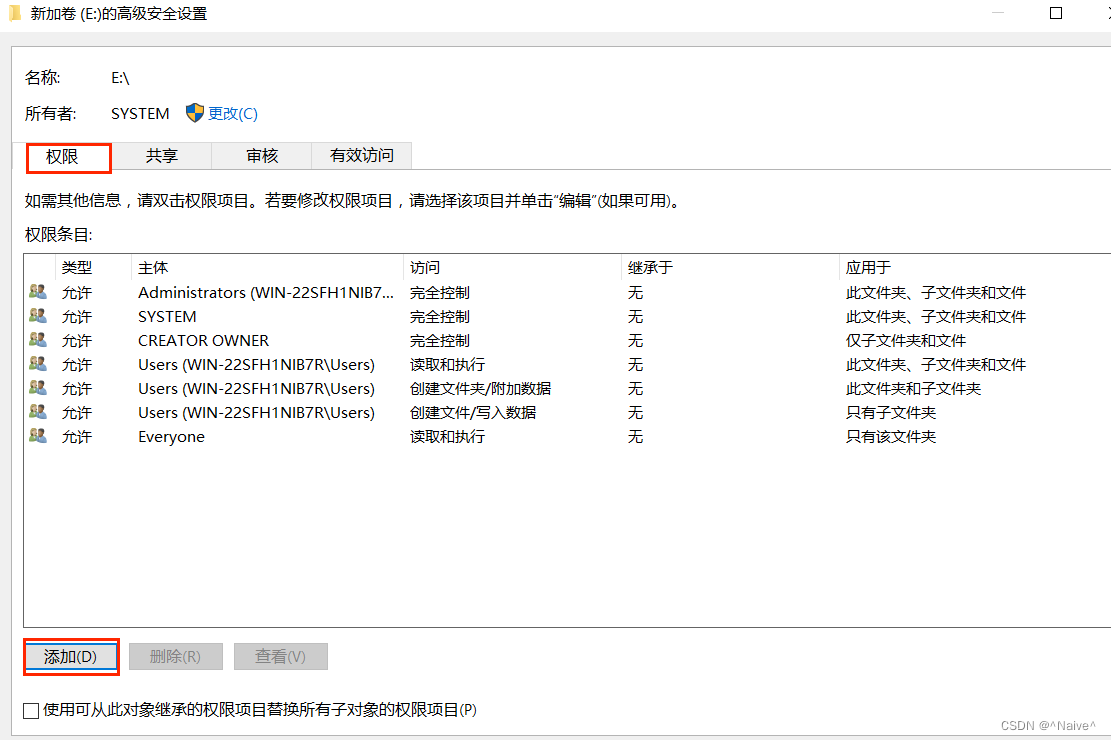Click the 访问 column header
This screenshot has width=1111, height=740.
425,267
